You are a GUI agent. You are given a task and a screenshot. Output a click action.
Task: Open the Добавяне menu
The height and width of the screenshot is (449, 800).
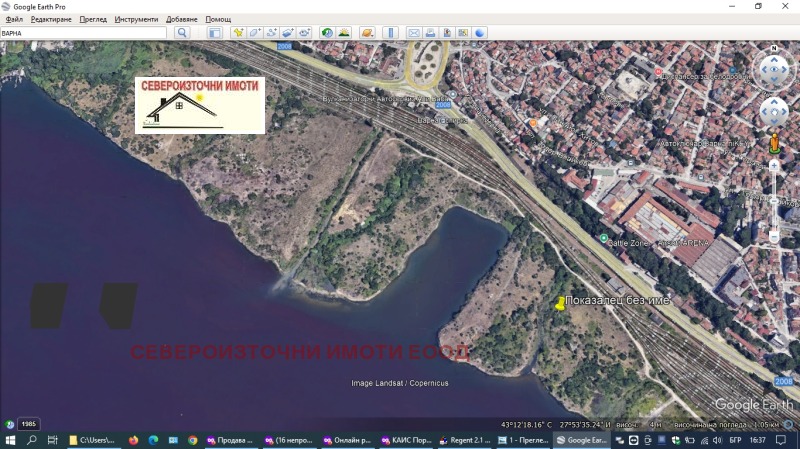182,19
